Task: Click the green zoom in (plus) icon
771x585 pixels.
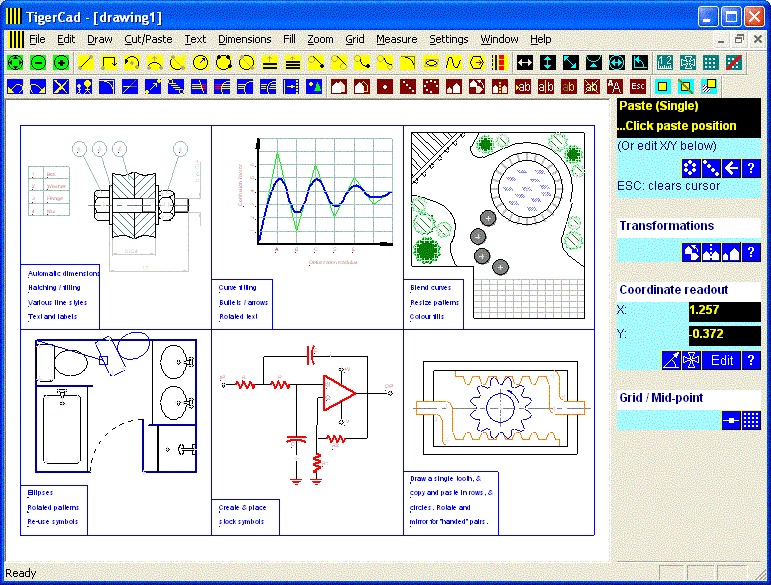Action: point(61,63)
